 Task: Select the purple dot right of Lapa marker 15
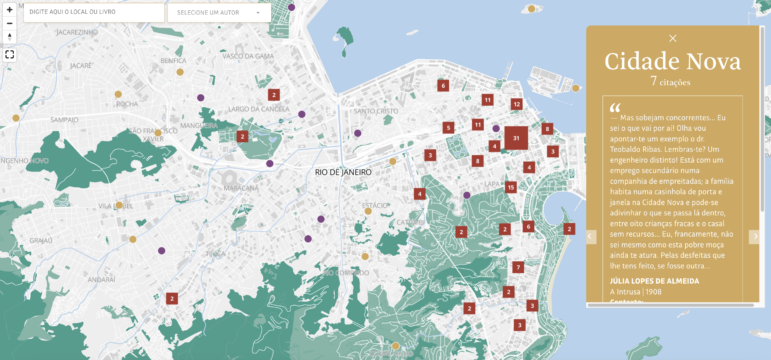(x=467, y=195)
